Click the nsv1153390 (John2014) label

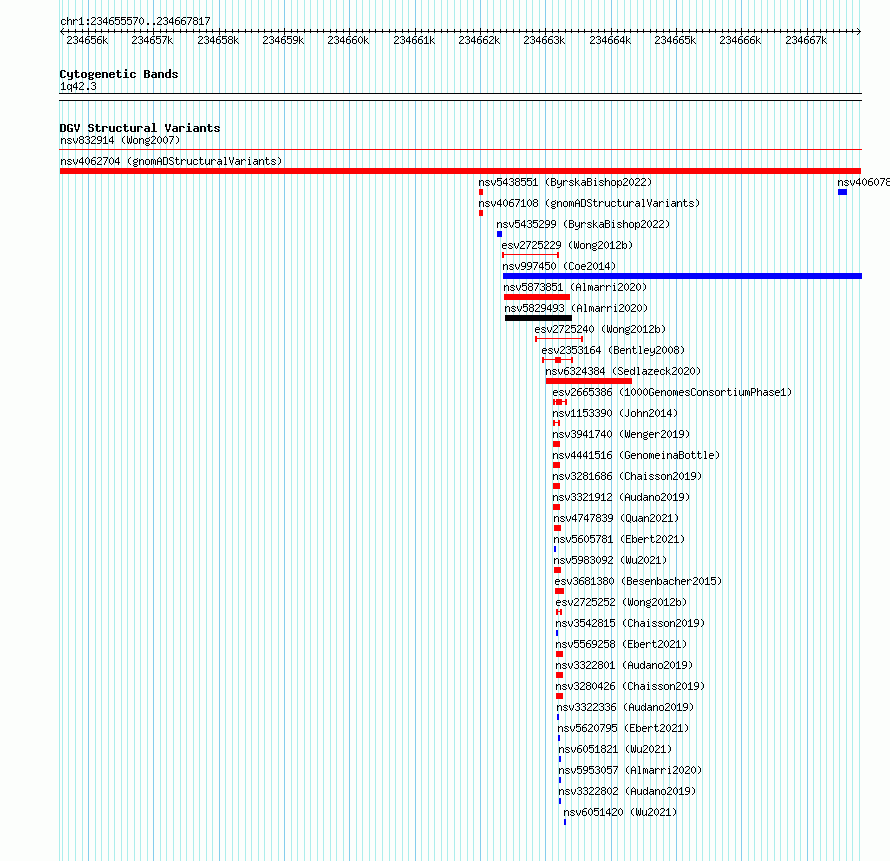pyautogui.click(x=615, y=413)
